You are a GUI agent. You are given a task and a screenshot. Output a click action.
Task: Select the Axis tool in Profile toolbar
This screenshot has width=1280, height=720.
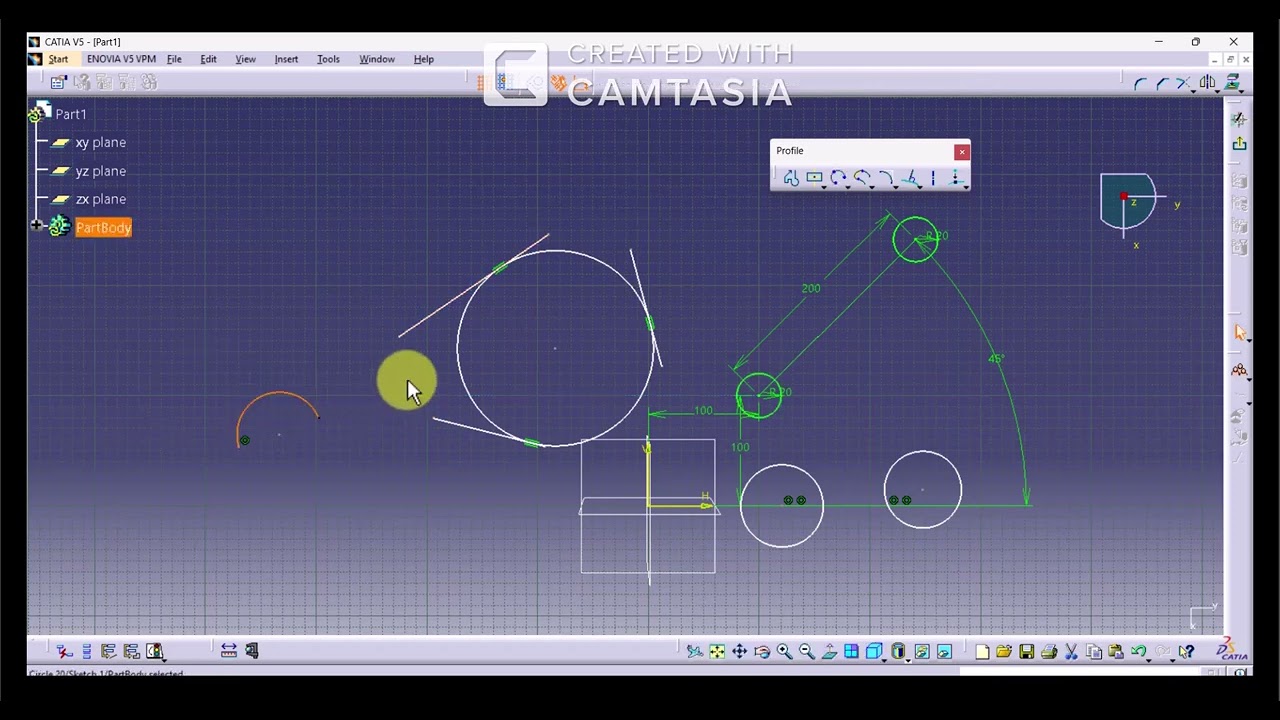pos(933,178)
